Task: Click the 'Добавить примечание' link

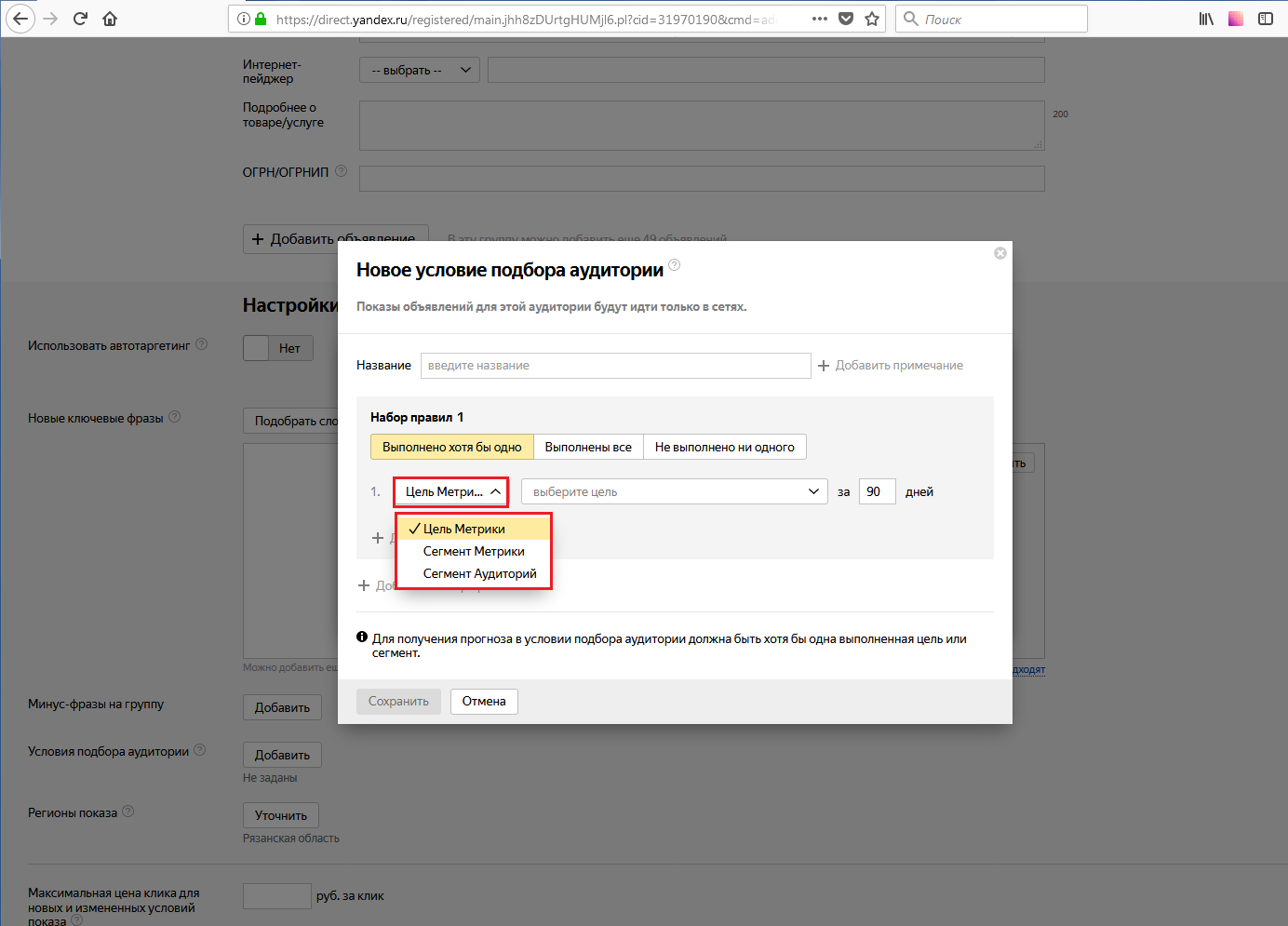Action: [899, 366]
